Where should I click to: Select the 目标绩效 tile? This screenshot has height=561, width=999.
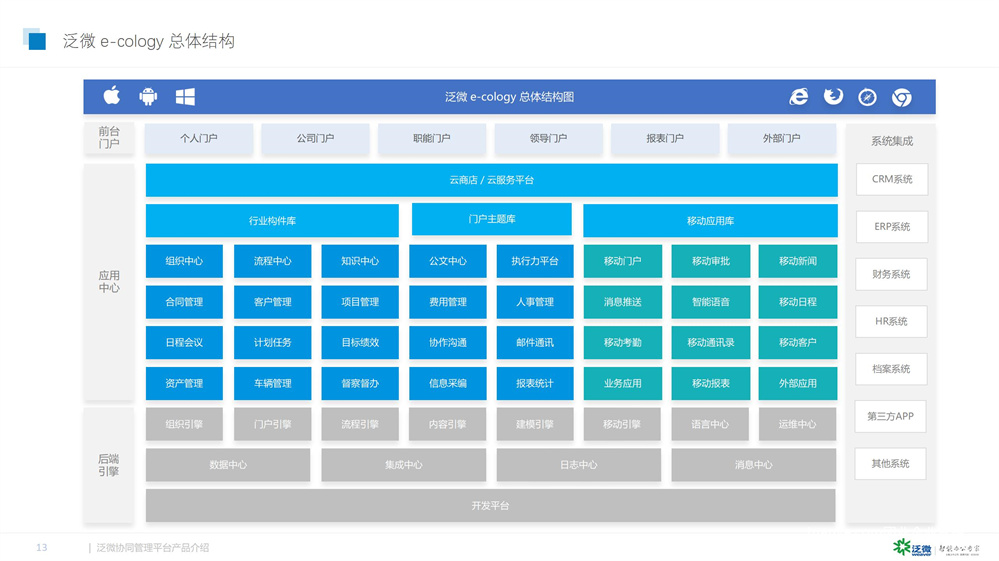click(360, 343)
